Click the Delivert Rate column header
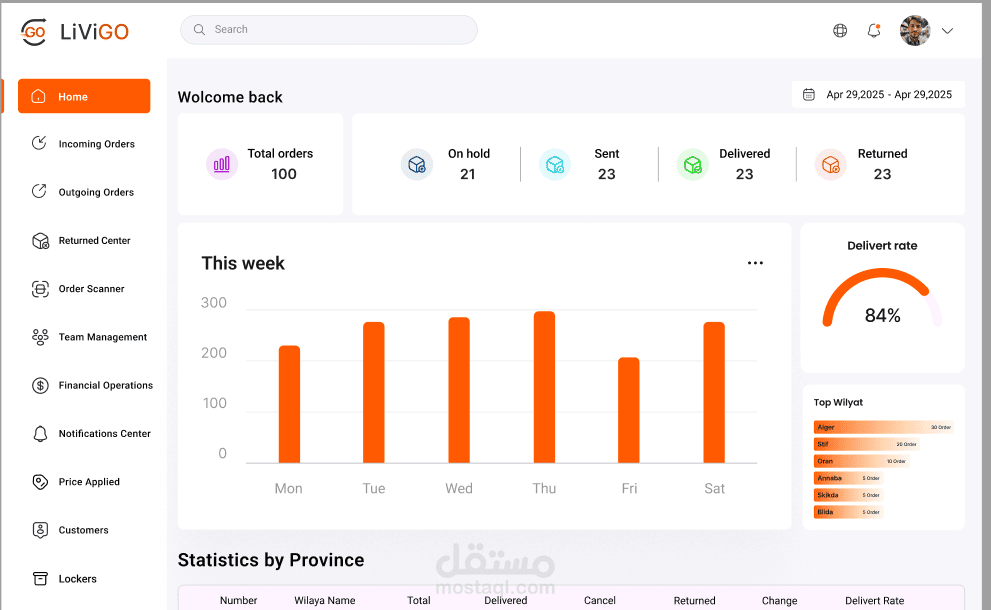 point(875,601)
